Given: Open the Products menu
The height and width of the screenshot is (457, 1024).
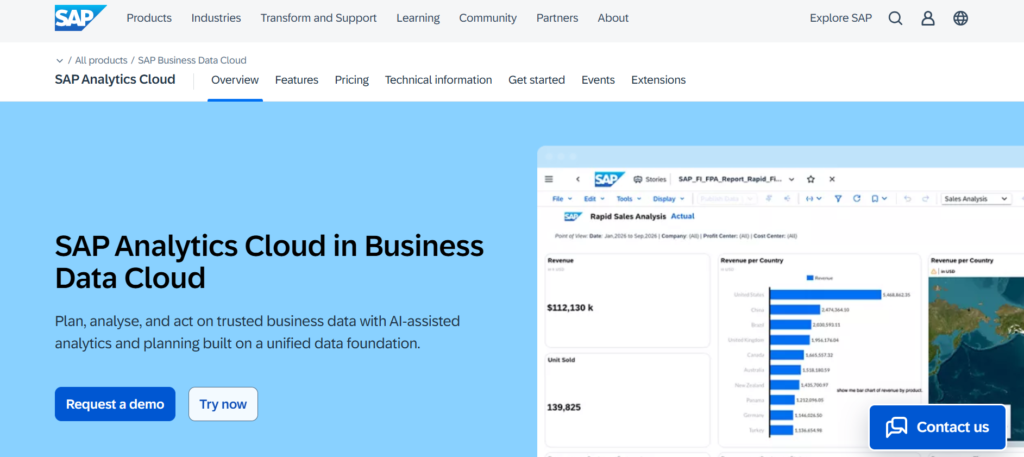Looking at the screenshot, I should coord(149,18).
